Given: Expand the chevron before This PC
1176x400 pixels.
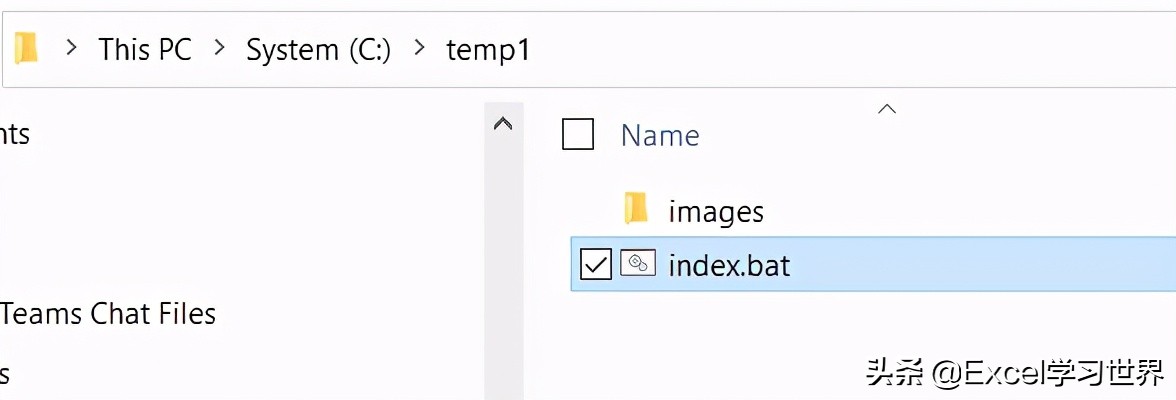Looking at the screenshot, I should coord(71,48).
